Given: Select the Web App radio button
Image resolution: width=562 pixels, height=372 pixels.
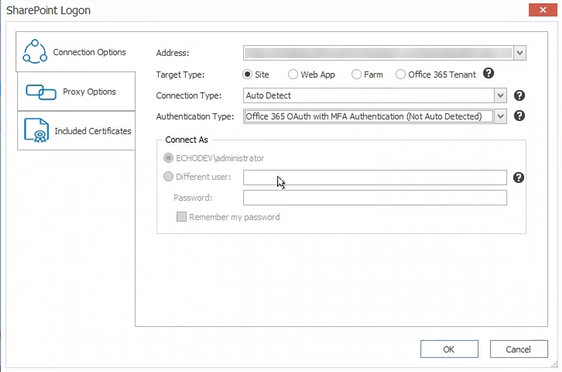Looking at the screenshot, I should [x=293, y=75].
